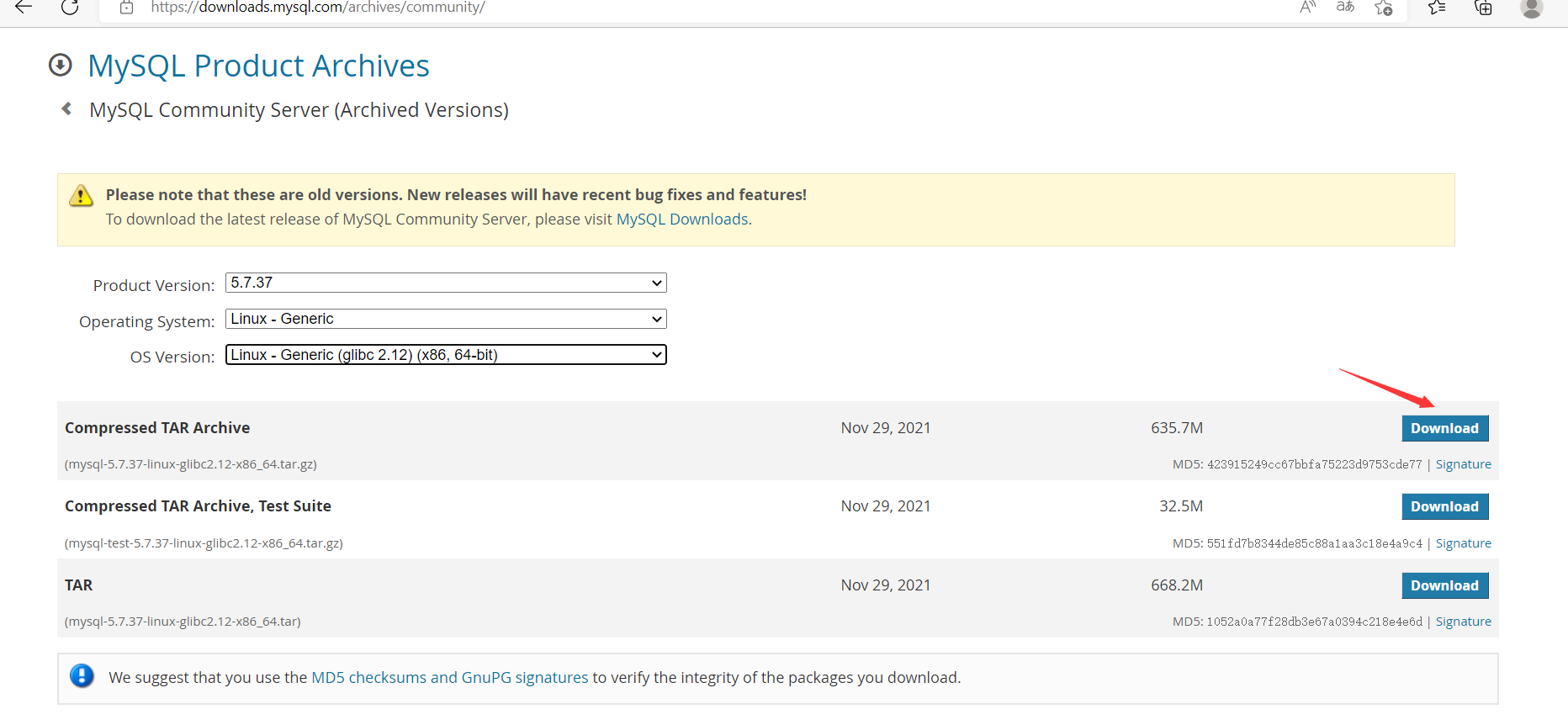Open the favorites list icon
This screenshot has width=1568, height=725.
pos(1437,8)
